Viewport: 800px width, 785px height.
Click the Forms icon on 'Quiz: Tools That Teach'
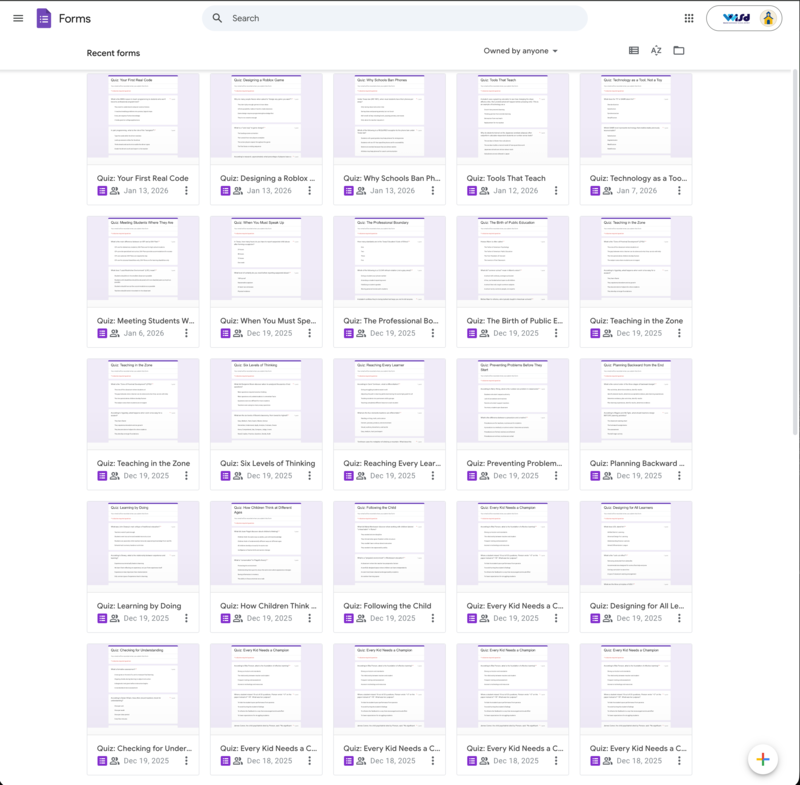tap(471, 188)
